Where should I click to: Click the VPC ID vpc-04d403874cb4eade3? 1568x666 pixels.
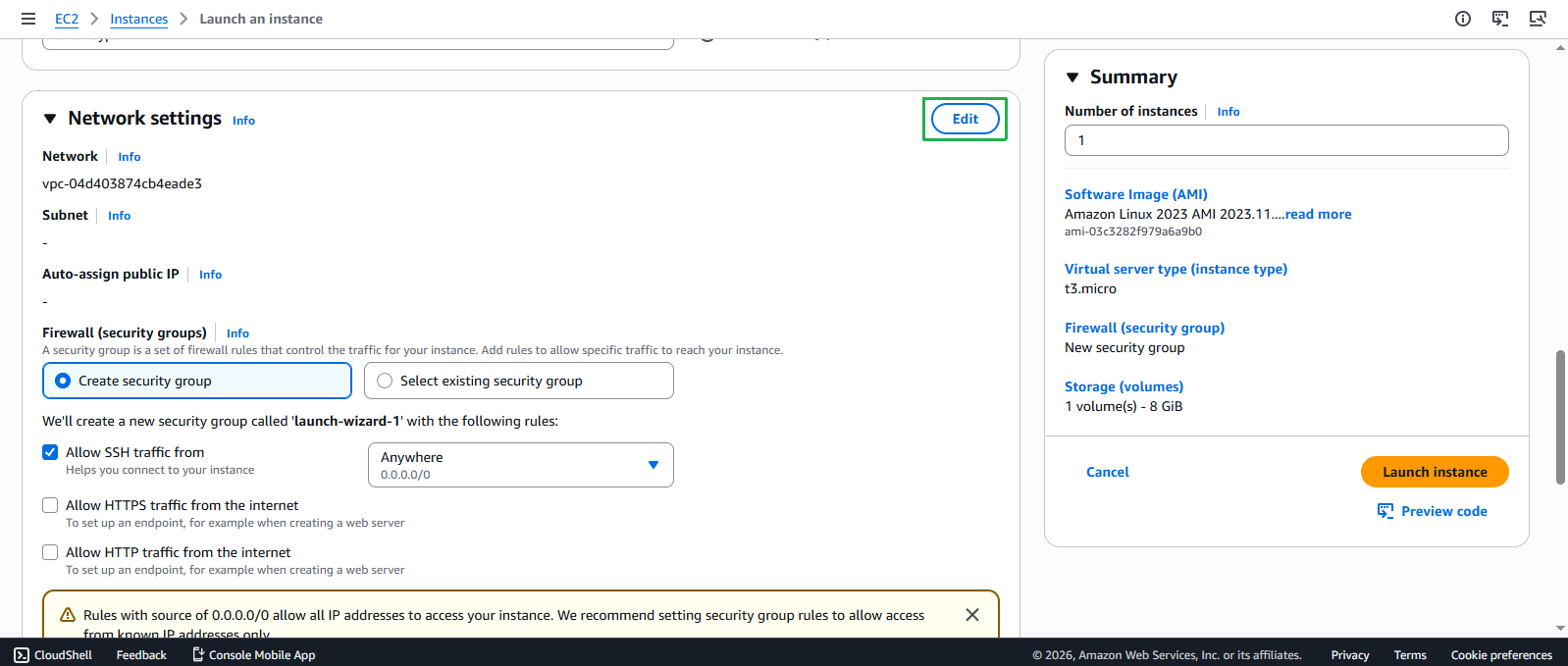[x=122, y=183]
